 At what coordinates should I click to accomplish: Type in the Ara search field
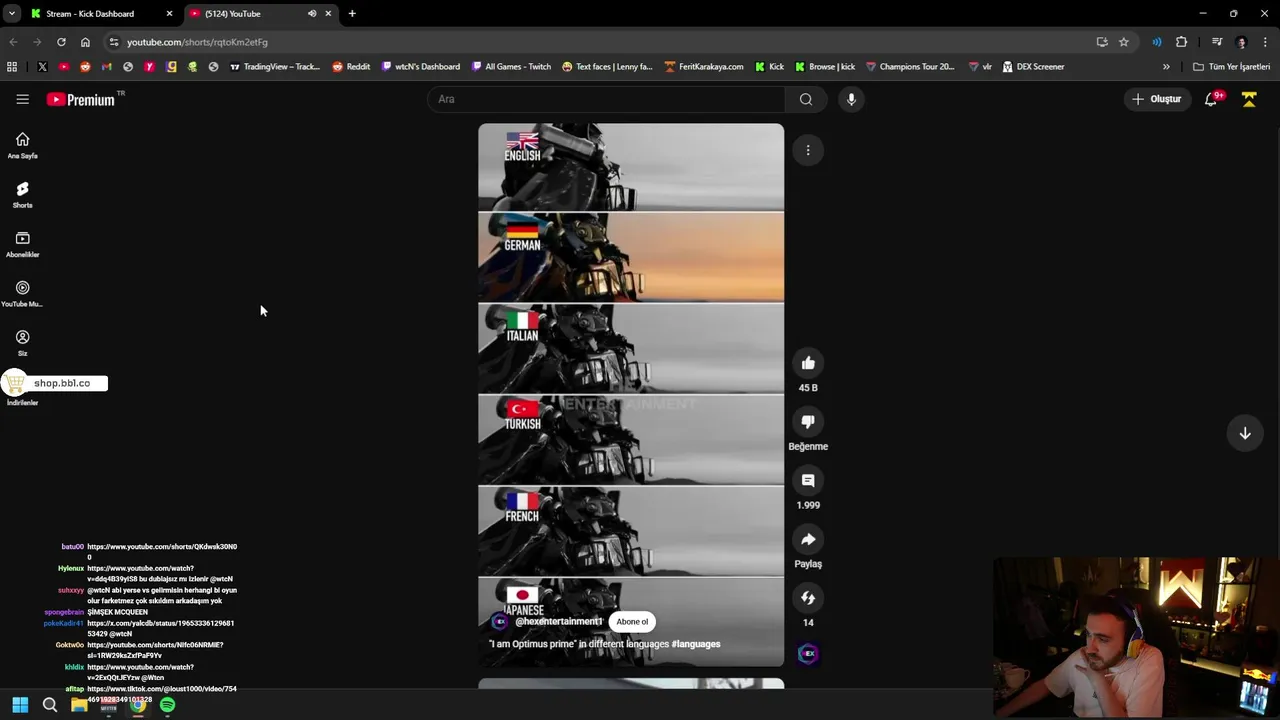pyautogui.click(x=607, y=99)
